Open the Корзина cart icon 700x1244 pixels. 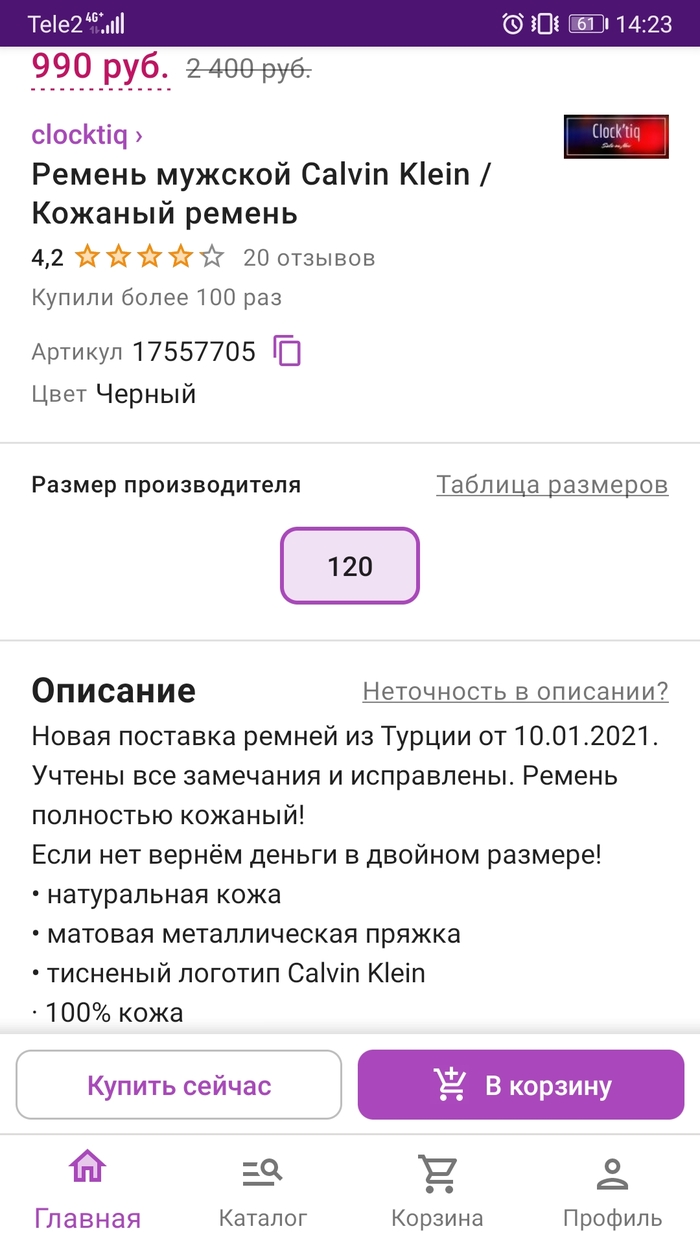pos(437,1171)
